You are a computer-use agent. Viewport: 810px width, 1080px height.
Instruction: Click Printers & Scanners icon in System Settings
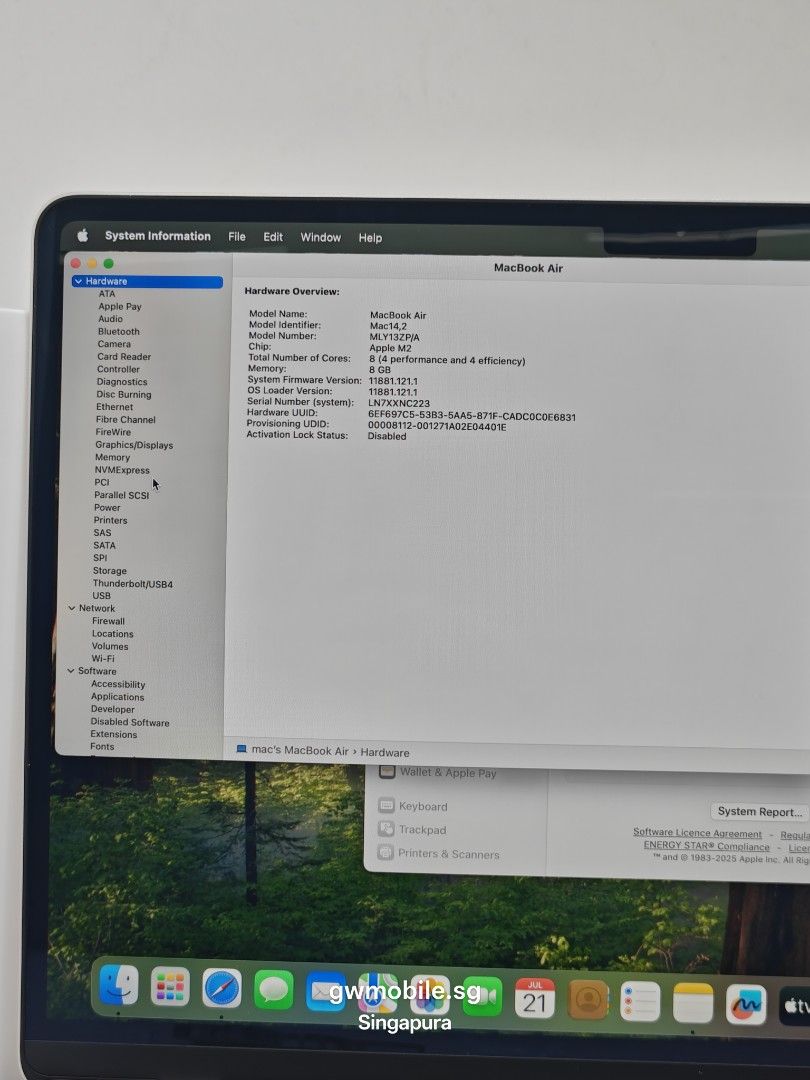pyautogui.click(x=386, y=852)
